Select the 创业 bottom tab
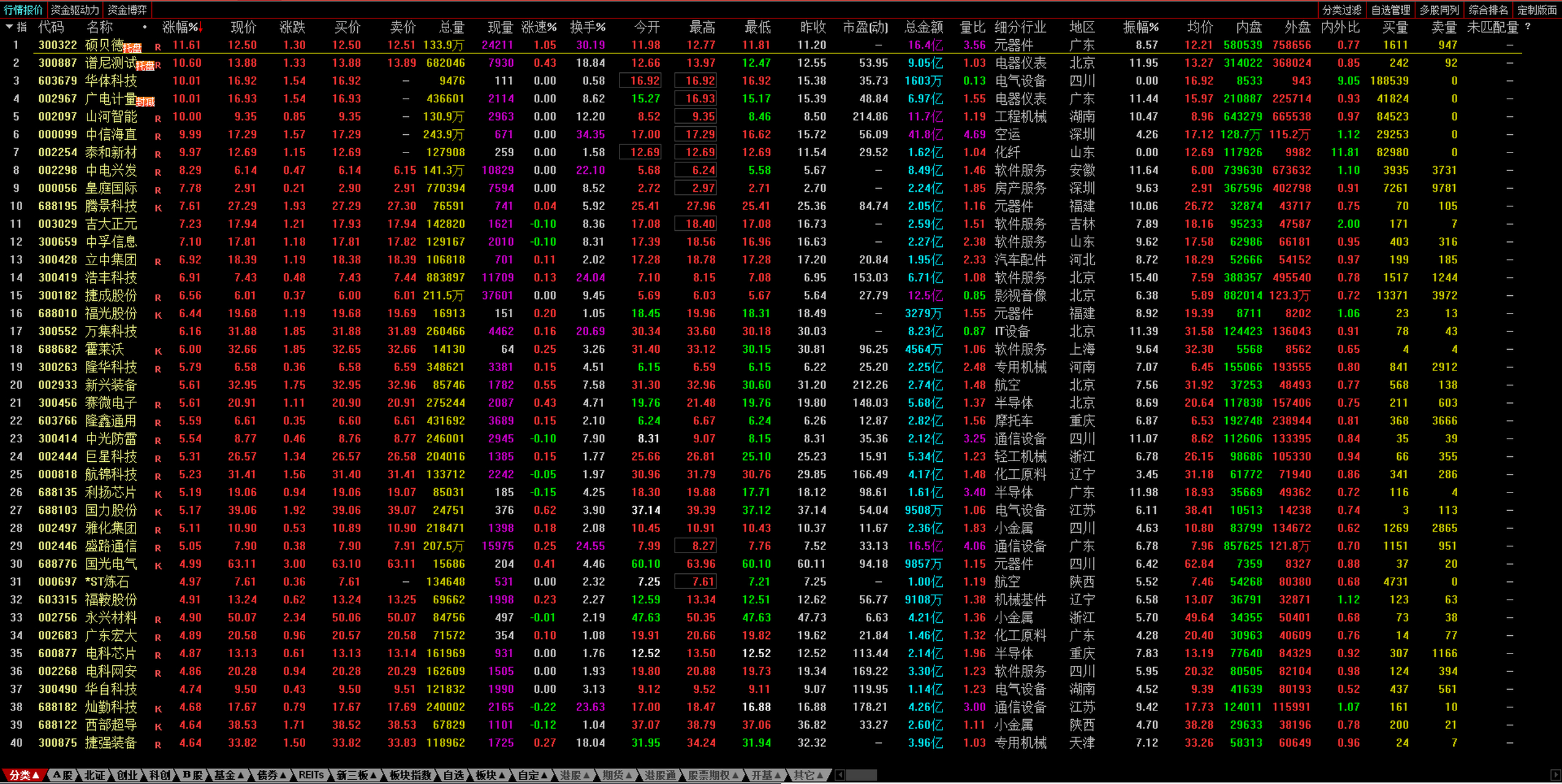1562x784 pixels. pos(127,775)
